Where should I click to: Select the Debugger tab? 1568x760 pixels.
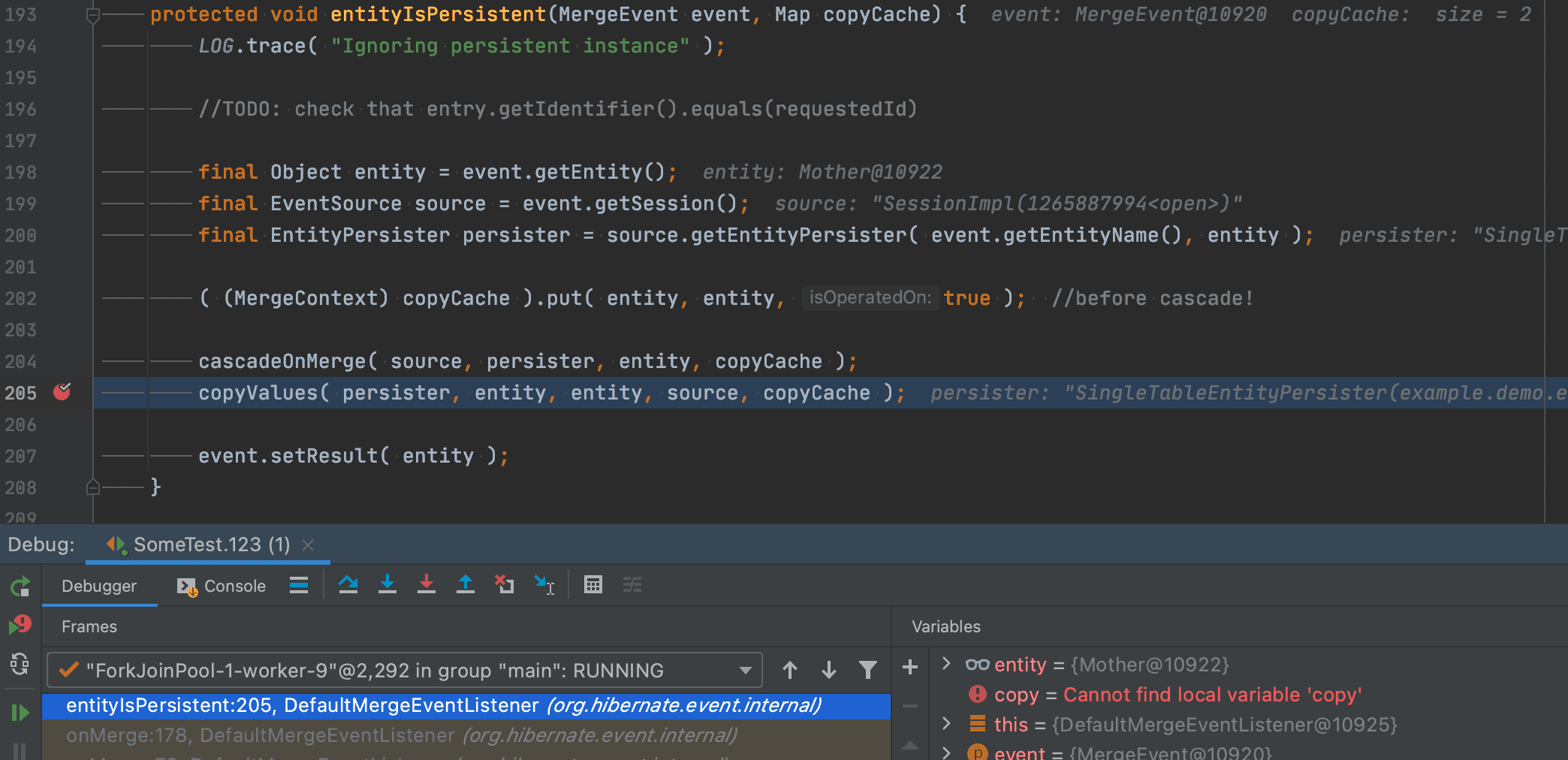99,586
